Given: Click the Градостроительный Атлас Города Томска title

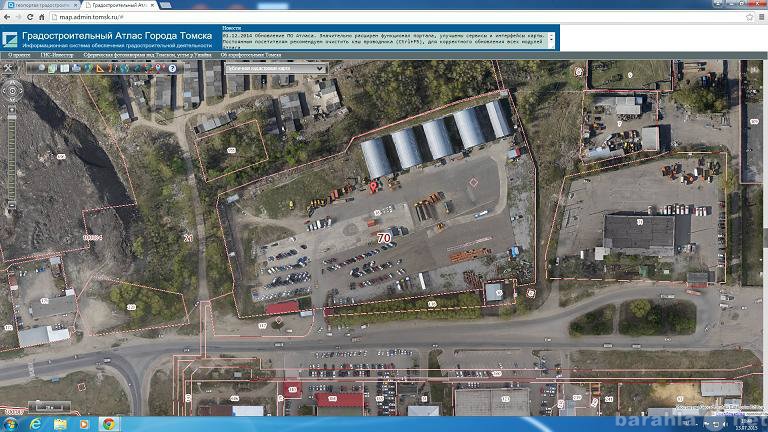Looking at the screenshot, I should click(117, 36).
